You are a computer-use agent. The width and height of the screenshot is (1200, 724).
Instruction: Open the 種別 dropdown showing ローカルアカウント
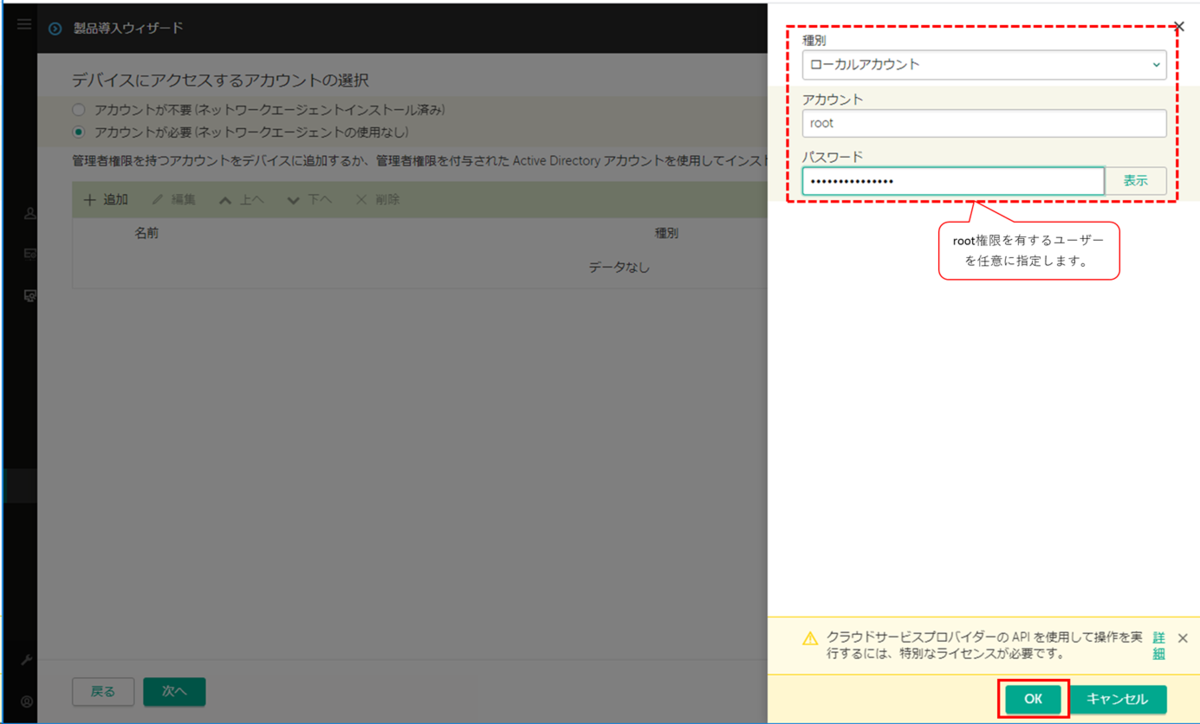984,63
